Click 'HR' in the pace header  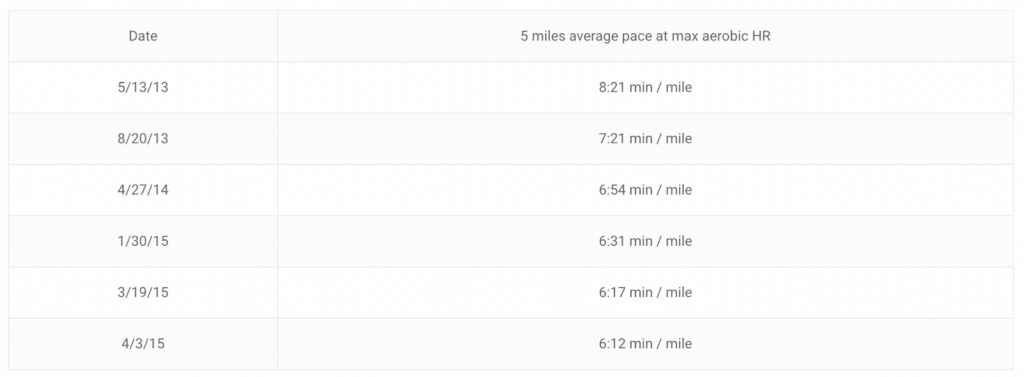click(x=762, y=37)
